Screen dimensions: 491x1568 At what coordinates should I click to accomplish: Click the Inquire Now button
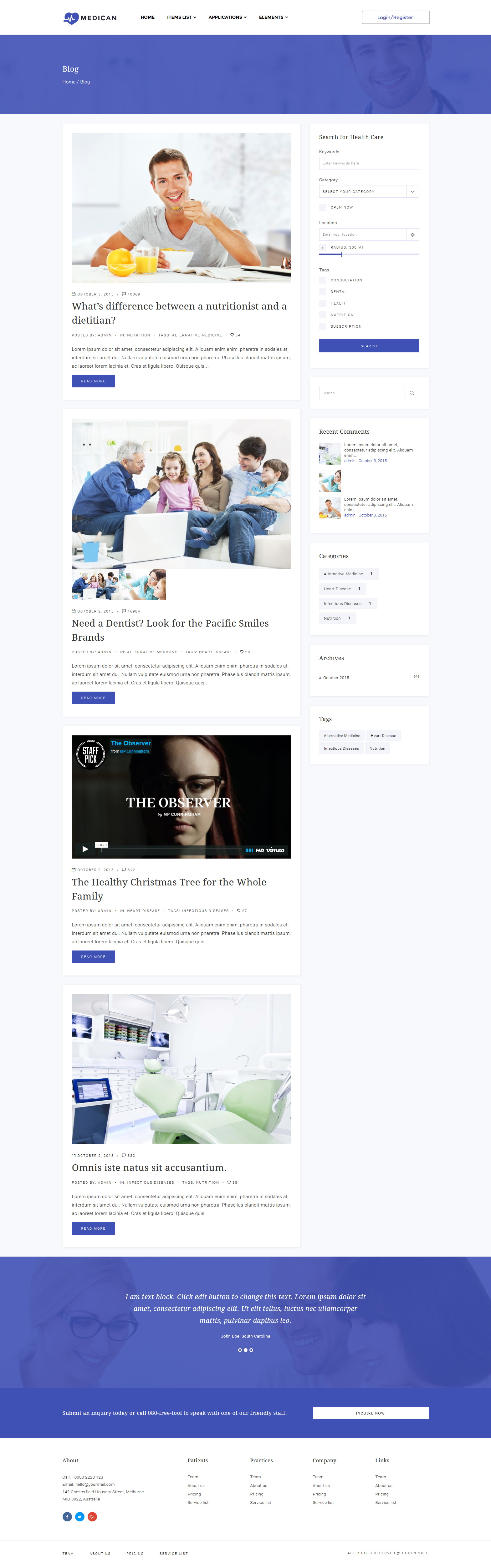pos(371,1413)
